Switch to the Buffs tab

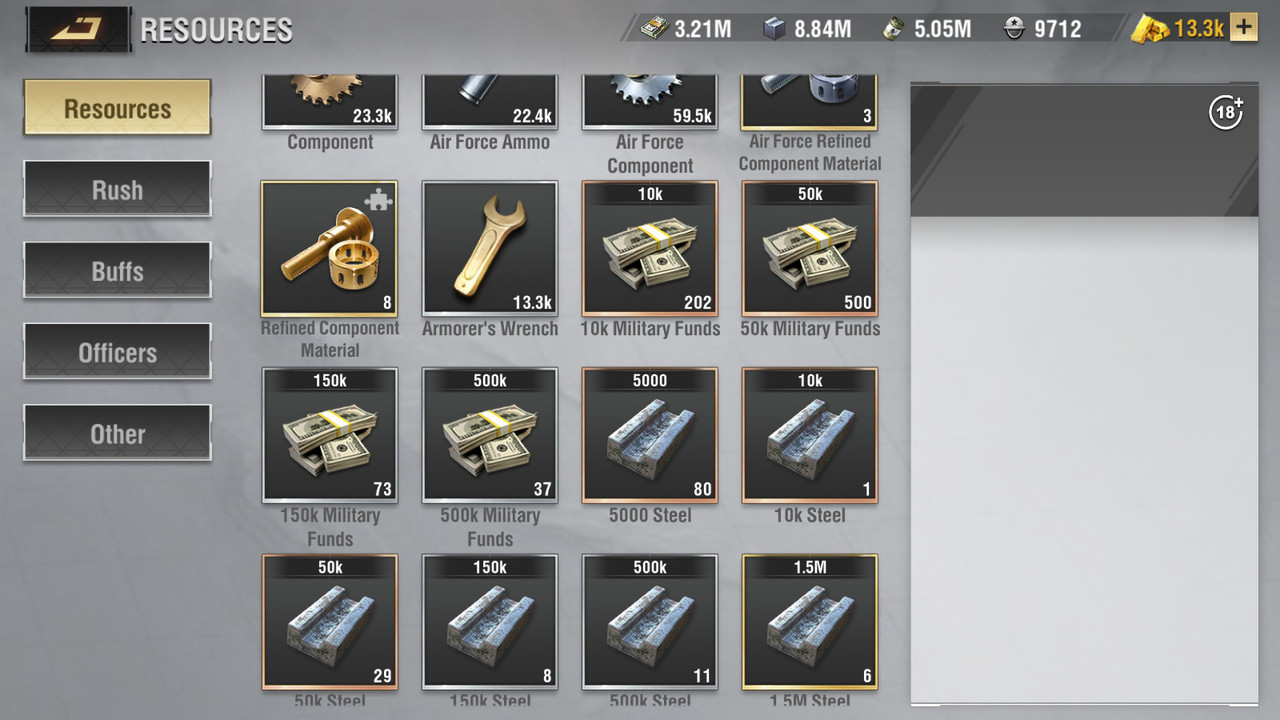tap(118, 270)
